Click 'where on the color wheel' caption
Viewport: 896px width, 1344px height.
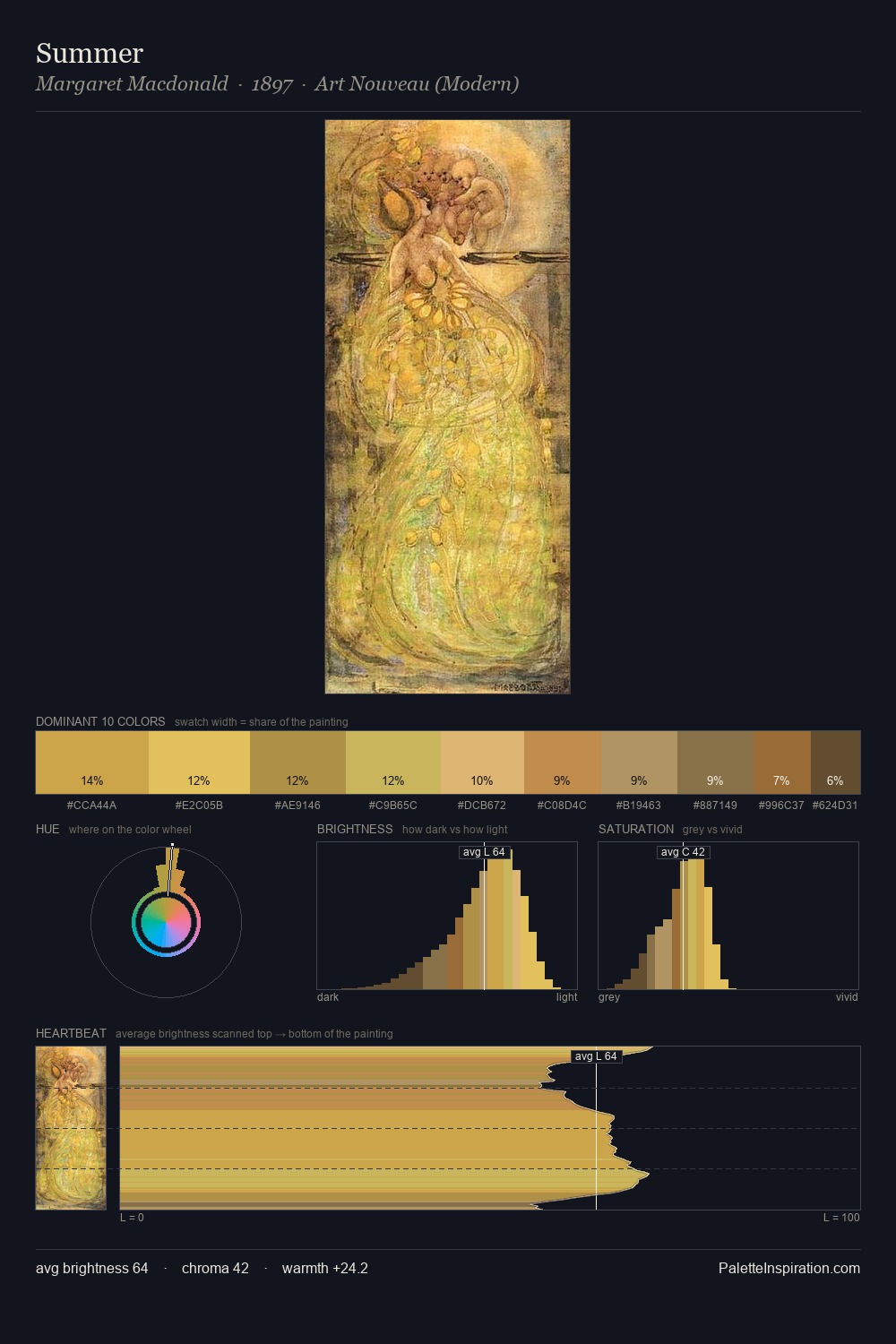click(130, 830)
